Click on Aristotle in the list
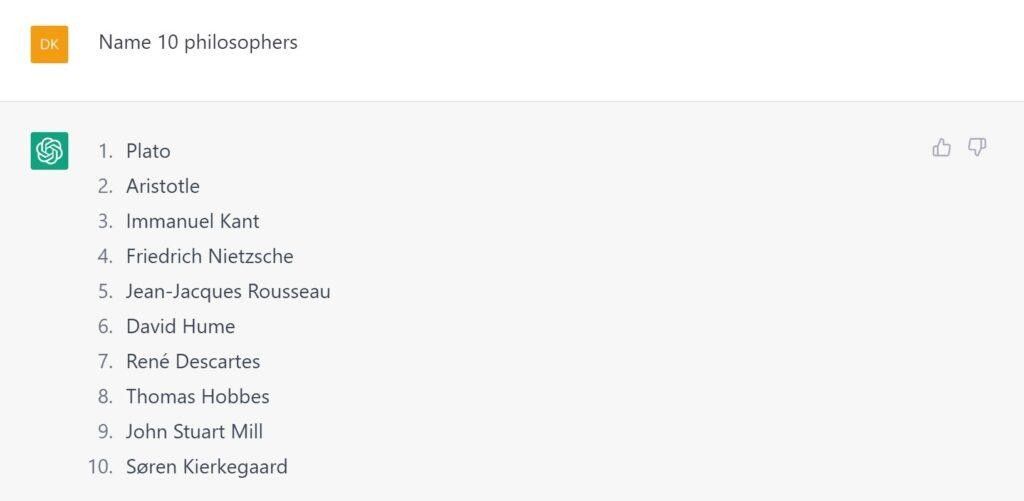1024x501 pixels. click(x=163, y=186)
